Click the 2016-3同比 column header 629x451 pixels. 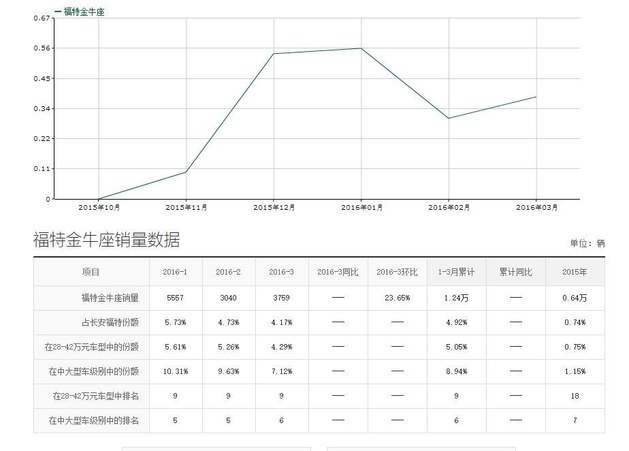[x=338, y=272]
